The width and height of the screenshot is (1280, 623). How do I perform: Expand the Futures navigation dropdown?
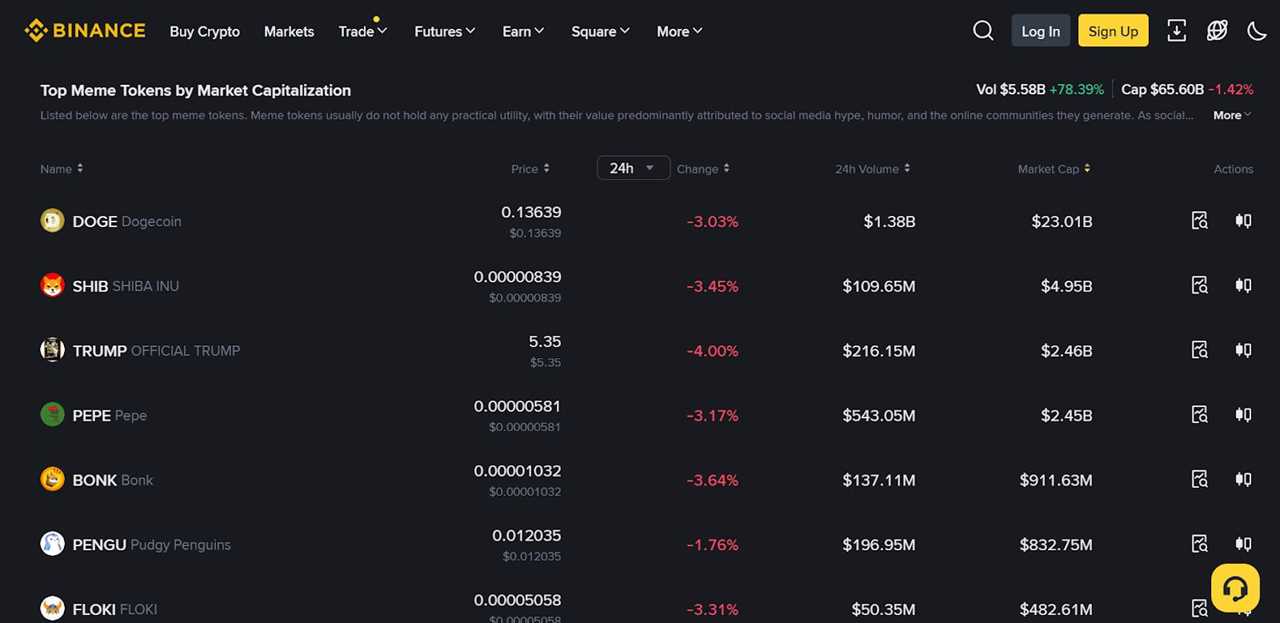[444, 31]
